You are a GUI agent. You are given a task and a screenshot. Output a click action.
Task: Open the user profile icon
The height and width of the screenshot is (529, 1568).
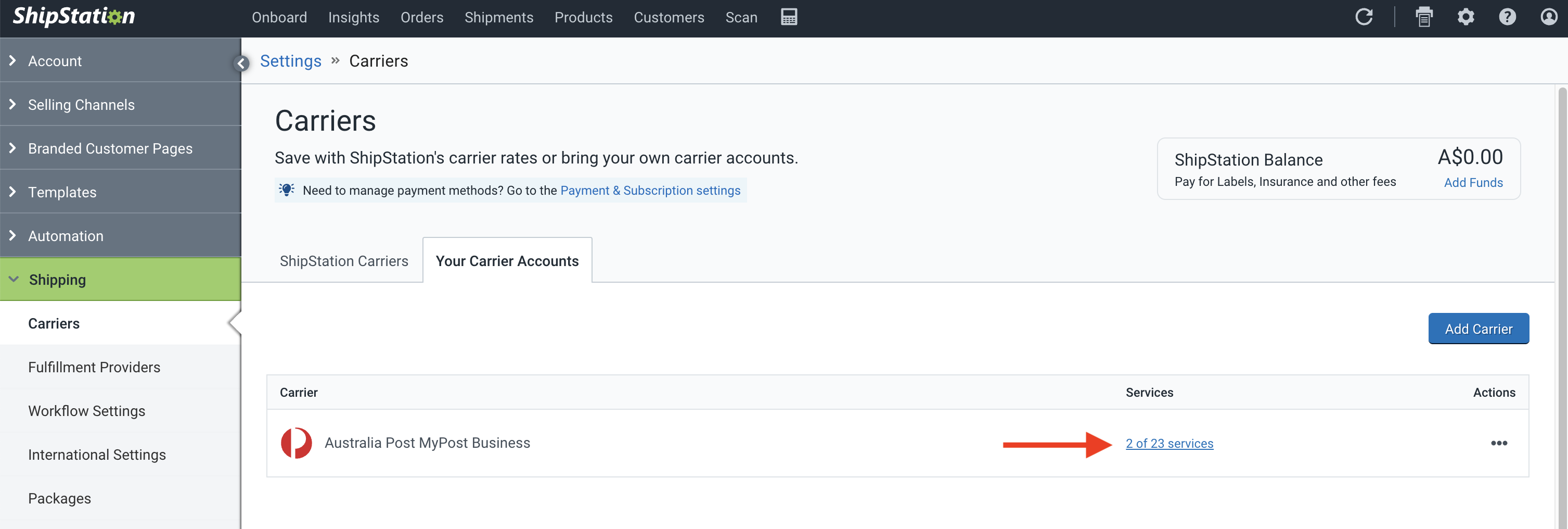(x=1549, y=17)
